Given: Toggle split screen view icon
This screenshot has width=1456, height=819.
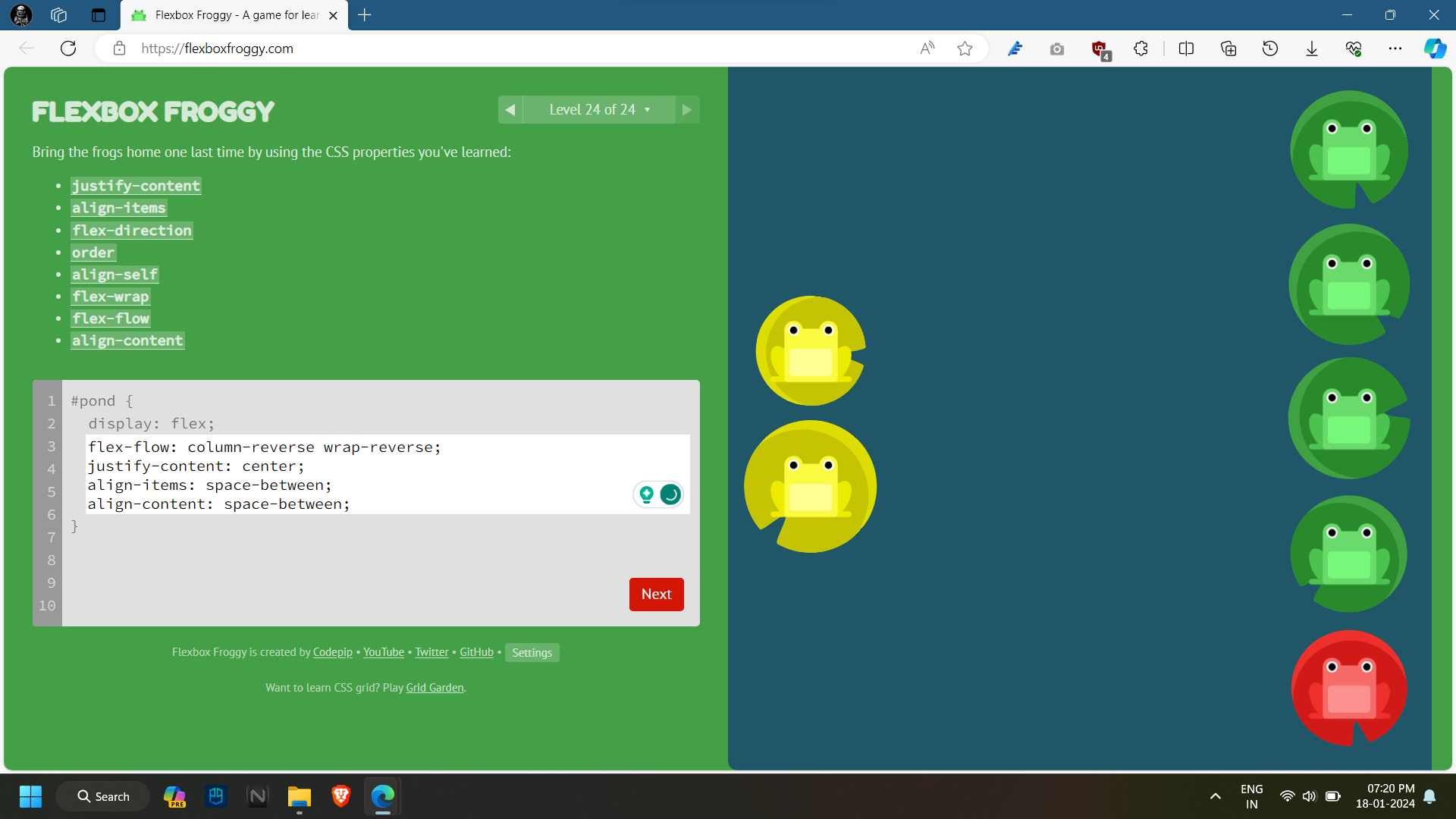Looking at the screenshot, I should click(1186, 49).
